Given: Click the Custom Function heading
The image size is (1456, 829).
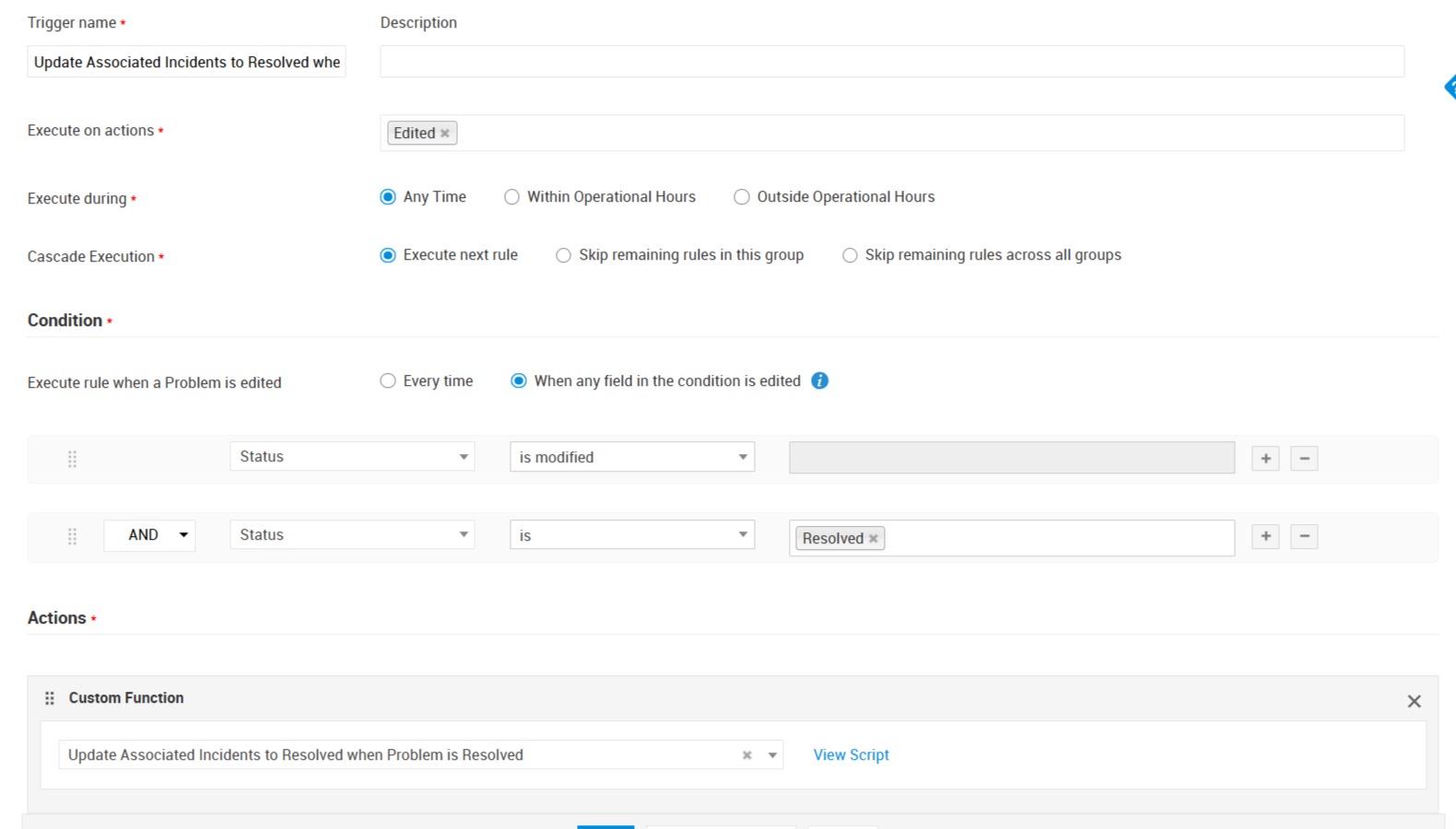Looking at the screenshot, I should click(x=126, y=698).
